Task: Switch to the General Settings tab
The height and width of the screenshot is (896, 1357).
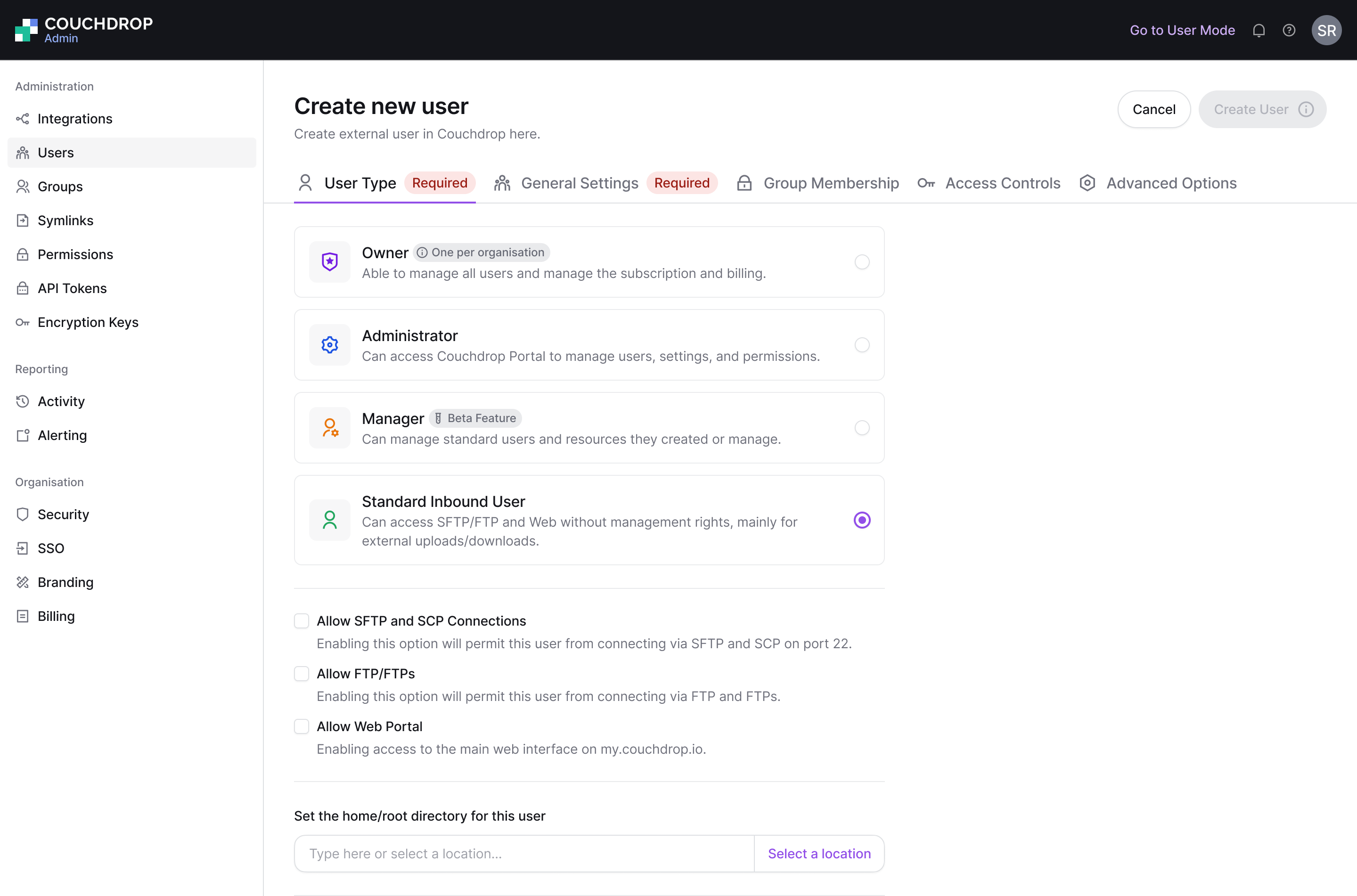Action: 605,183
